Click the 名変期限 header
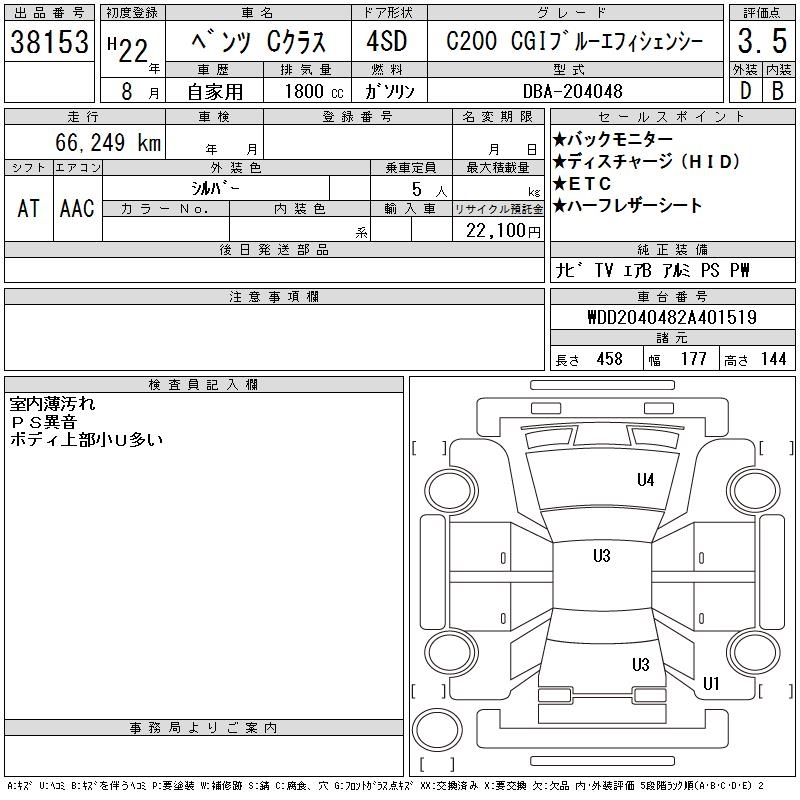This screenshot has width=800, height=800. [x=497, y=117]
